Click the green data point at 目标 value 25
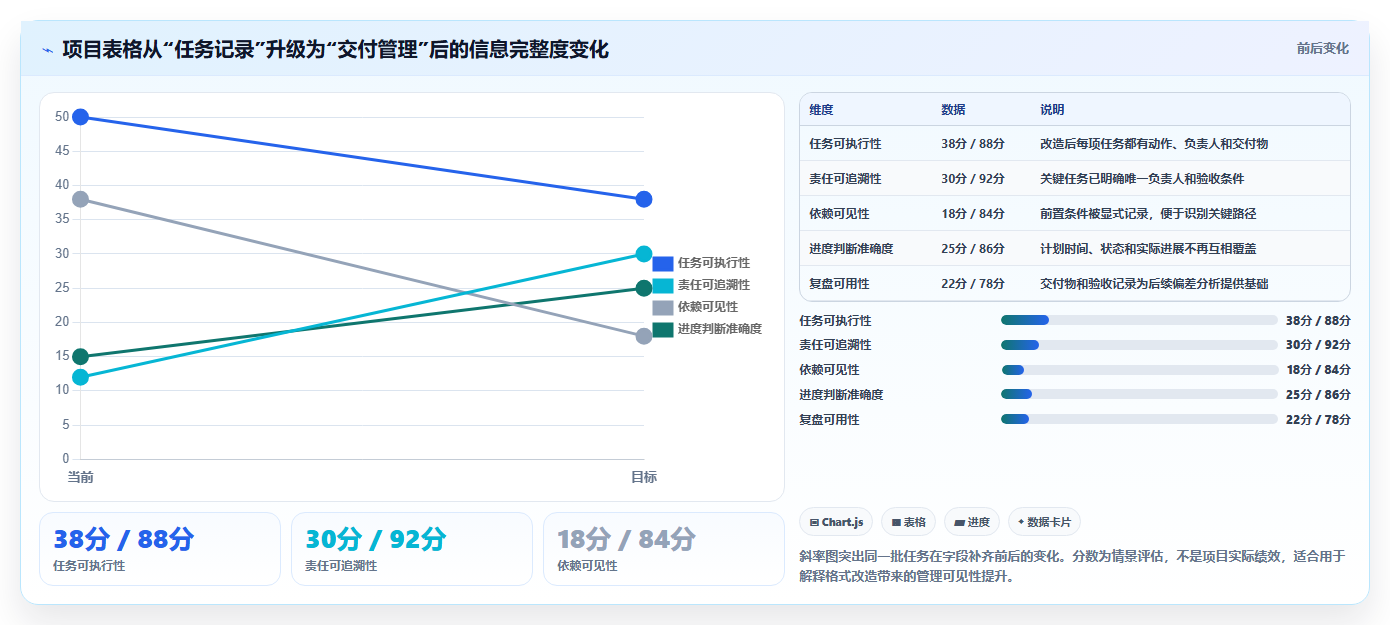 point(644,288)
